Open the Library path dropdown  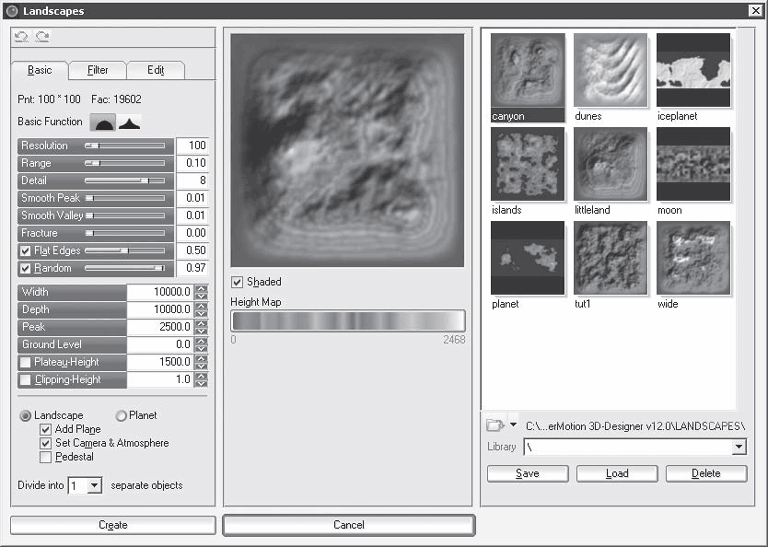(738, 447)
